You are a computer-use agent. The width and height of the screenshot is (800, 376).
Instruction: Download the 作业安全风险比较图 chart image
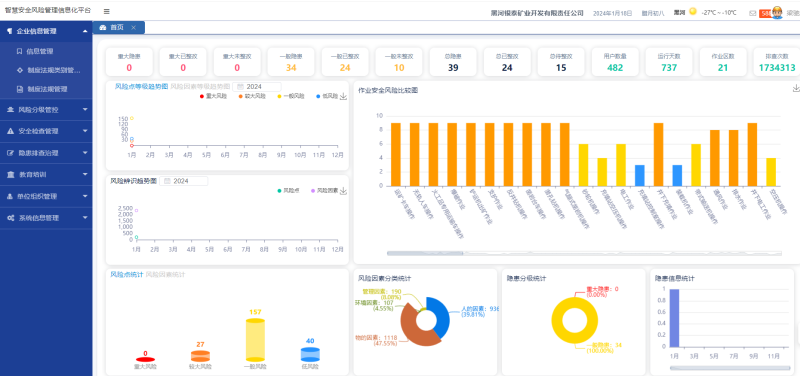[796, 88]
